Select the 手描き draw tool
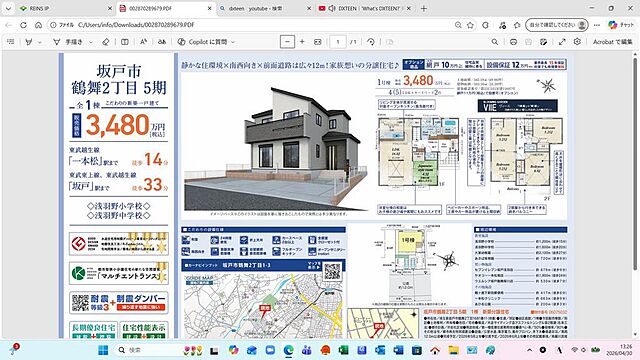640x360 pixels. click(68, 42)
